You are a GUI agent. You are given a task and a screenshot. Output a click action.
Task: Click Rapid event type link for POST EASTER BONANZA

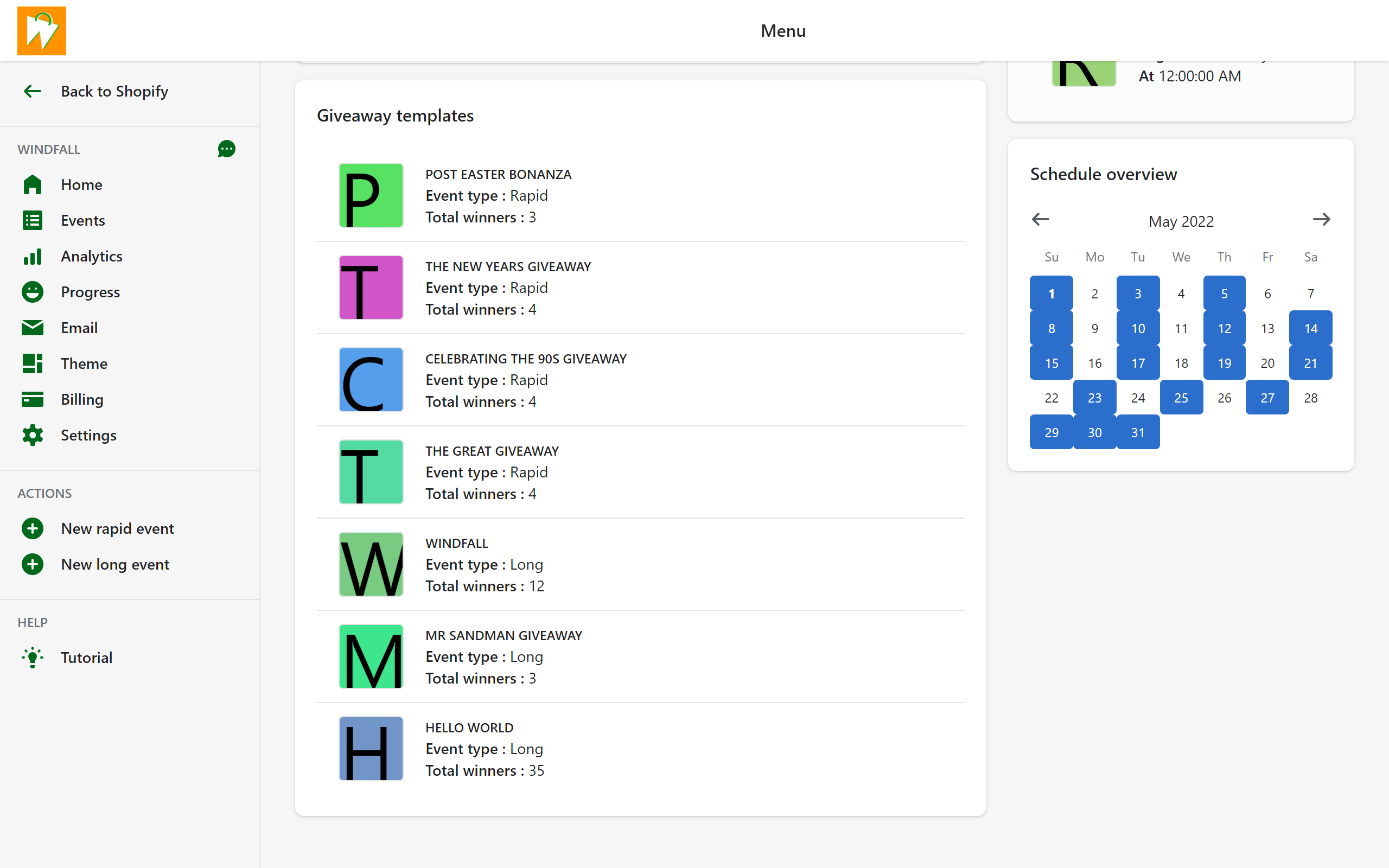click(529, 196)
